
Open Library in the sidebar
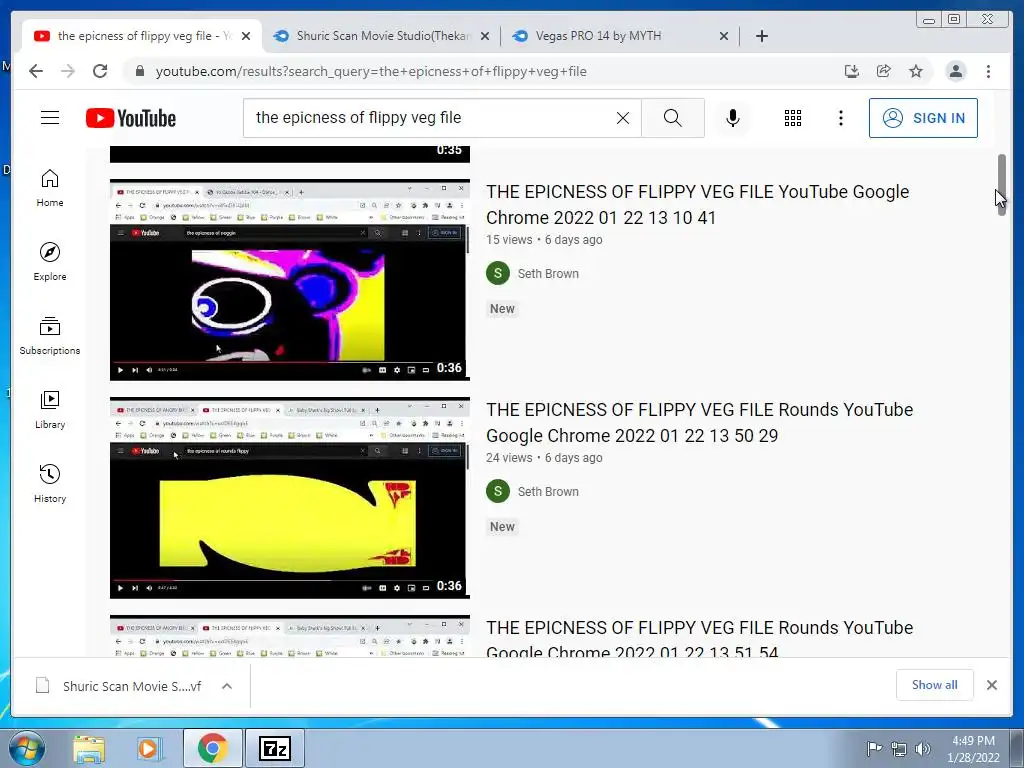click(50, 409)
